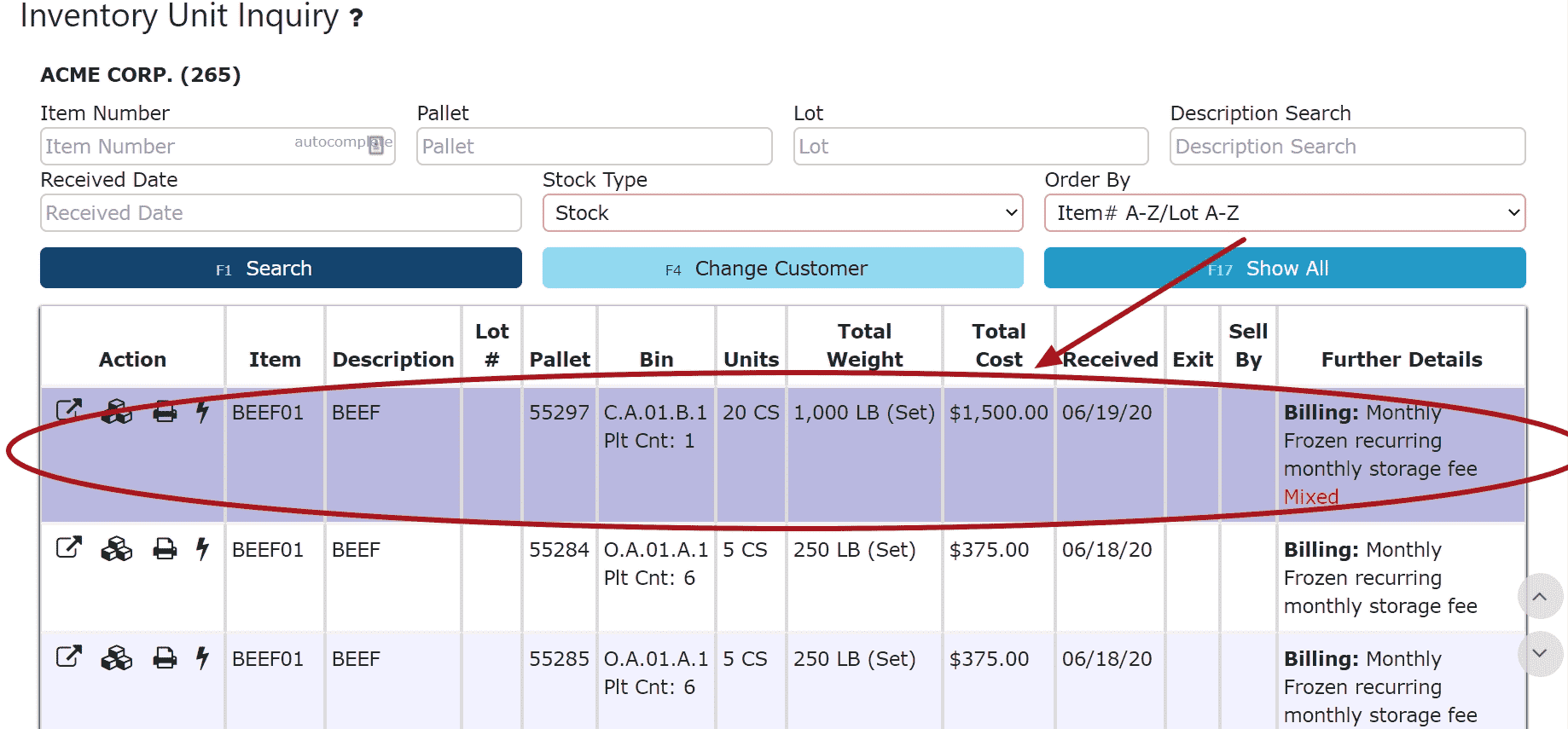Image resolution: width=1568 pixels, height=729 pixels.
Task: Click the Item column header
Action: coord(275,360)
